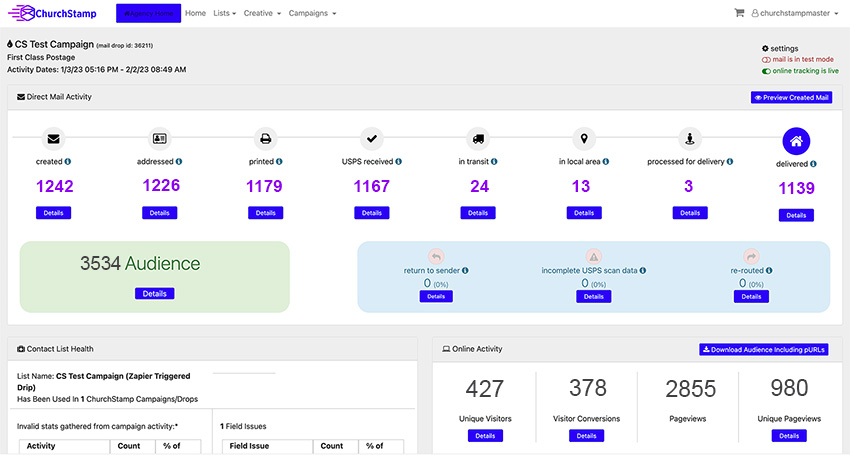
Task: Click the created envelope stage icon
Action: pyautogui.click(x=53, y=139)
